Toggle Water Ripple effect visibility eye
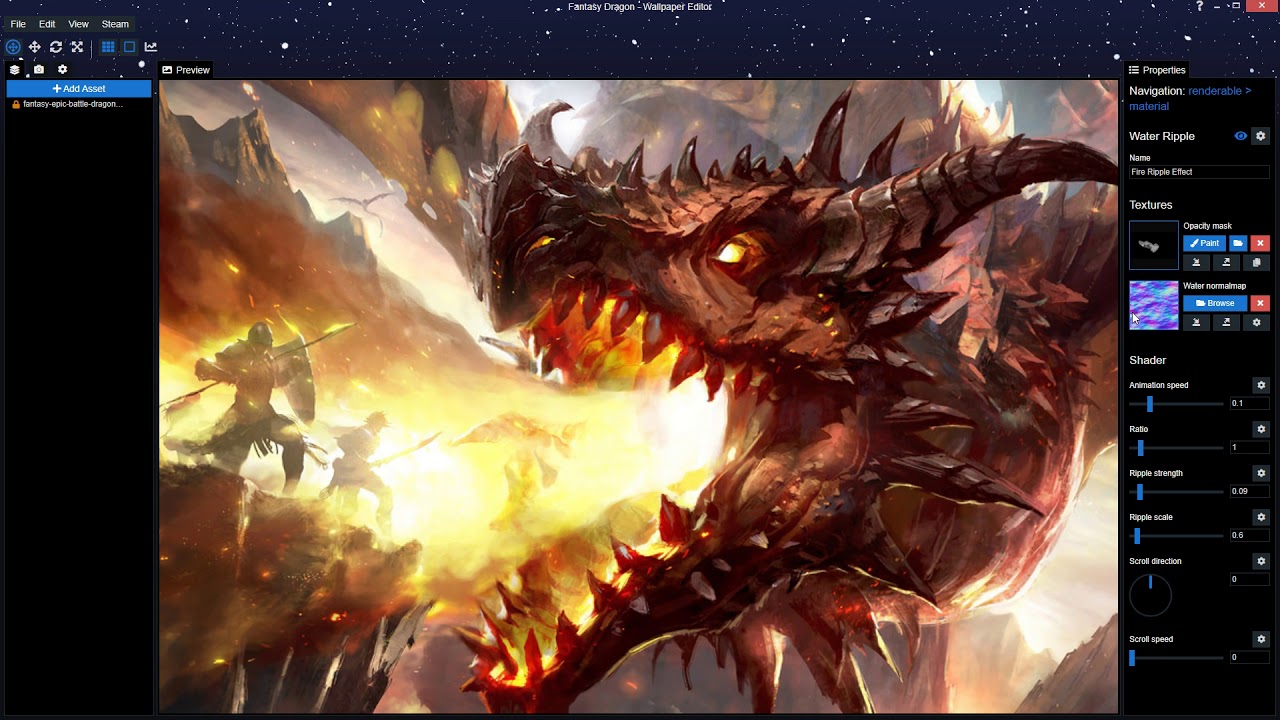The width and height of the screenshot is (1280, 720). coord(1241,136)
